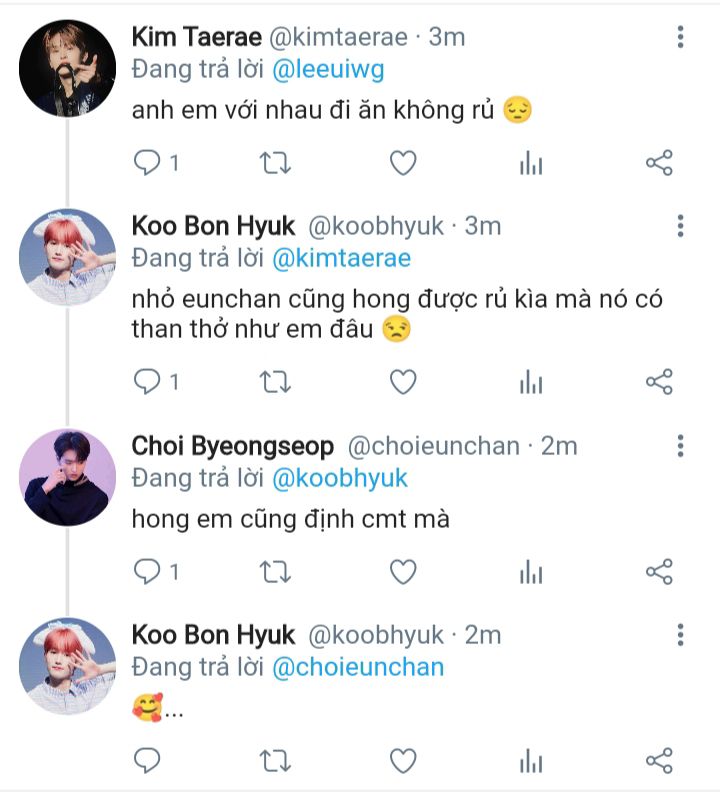Reply to Choi Byeongseop's tweet
The width and height of the screenshot is (720, 796).
(x=148, y=571)
